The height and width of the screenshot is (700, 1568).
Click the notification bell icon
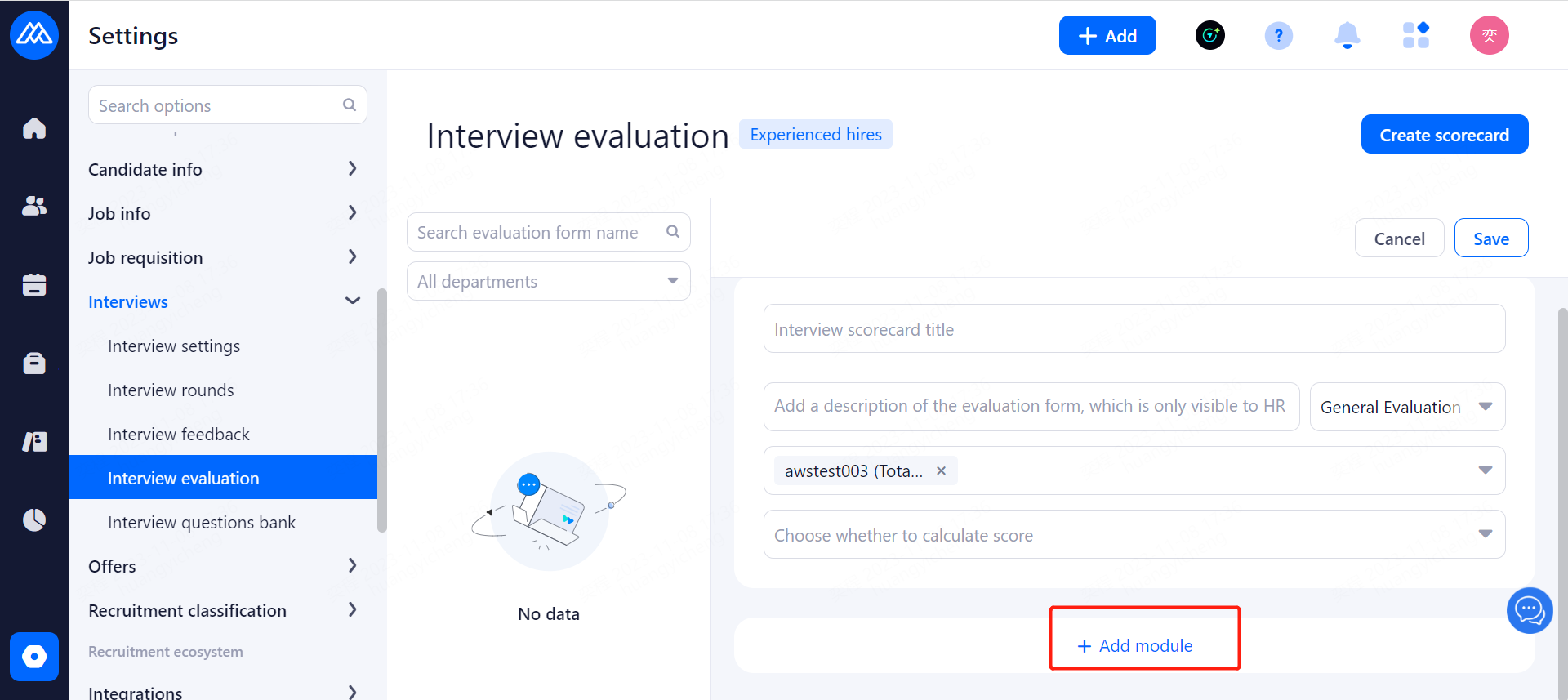click(1347, 36)
